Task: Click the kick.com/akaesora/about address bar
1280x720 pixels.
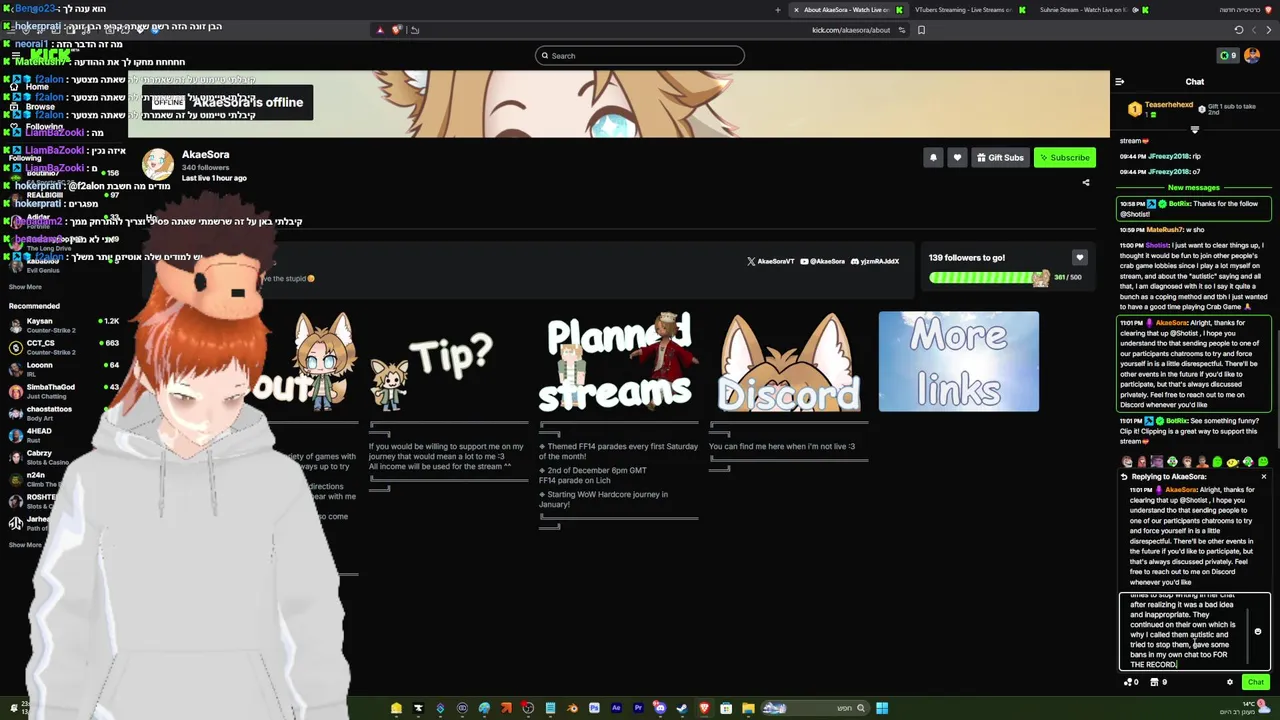Action: (850, 30)
